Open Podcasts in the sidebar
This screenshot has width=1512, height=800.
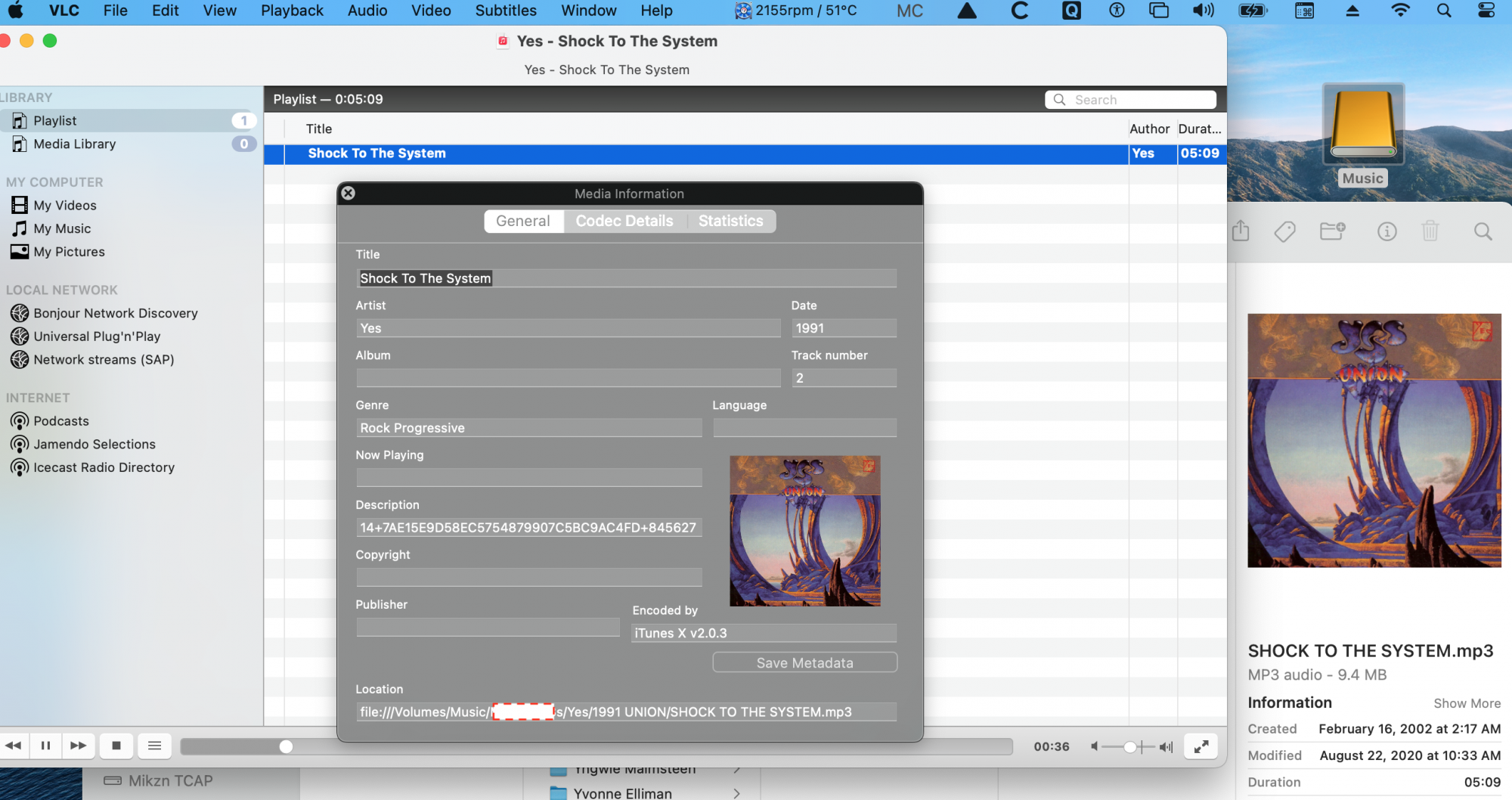click(61, 421)
